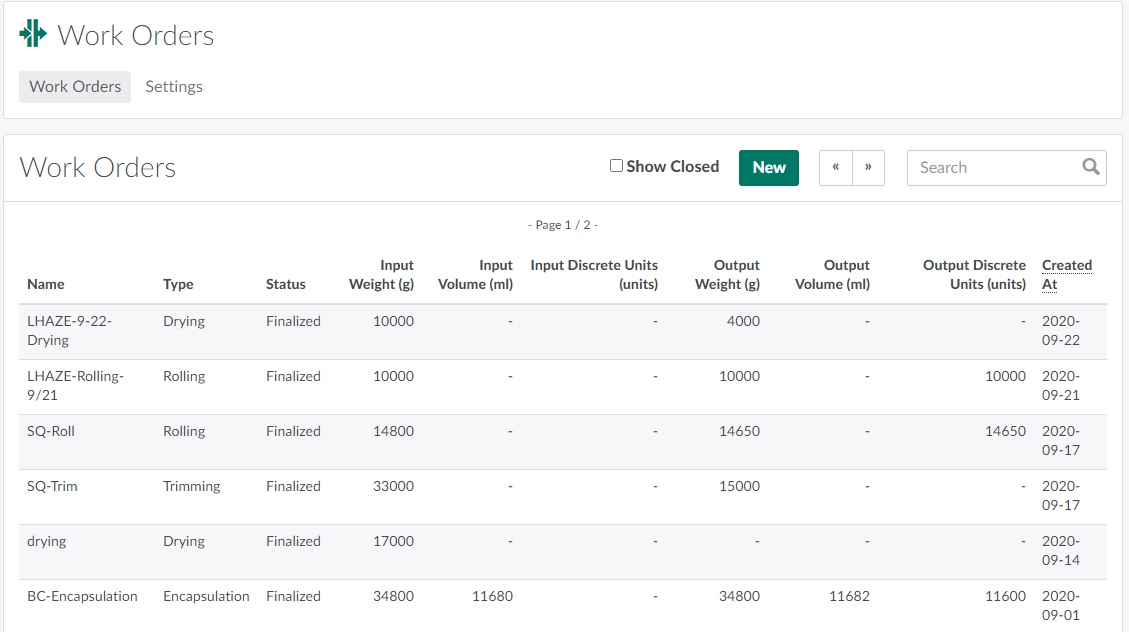The width and height of the screenshot is (1129, 632).
Task: Switch to the Settings tab
Action: coord(174,87)
